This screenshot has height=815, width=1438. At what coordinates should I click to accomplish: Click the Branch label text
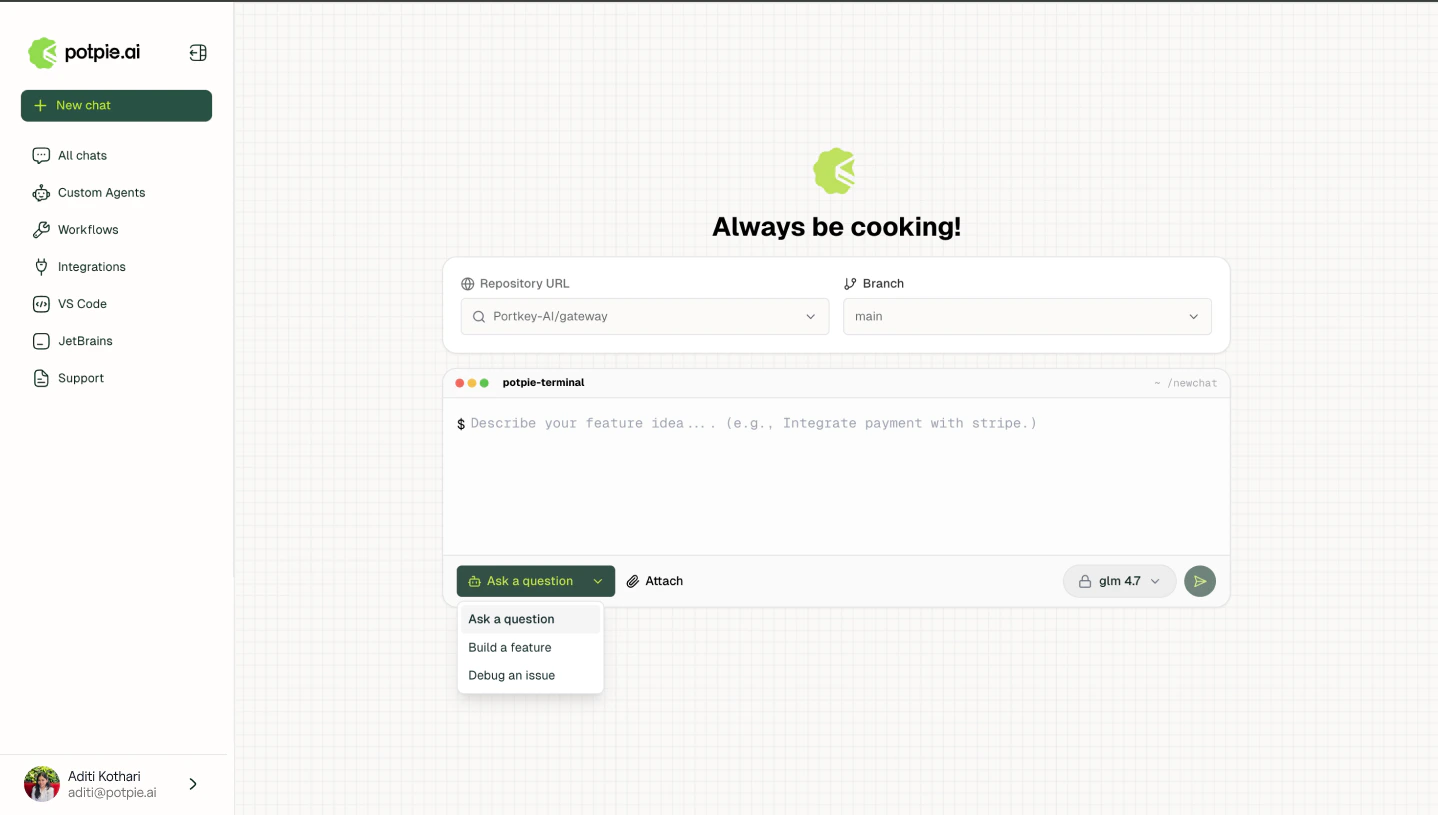(883, 284)
